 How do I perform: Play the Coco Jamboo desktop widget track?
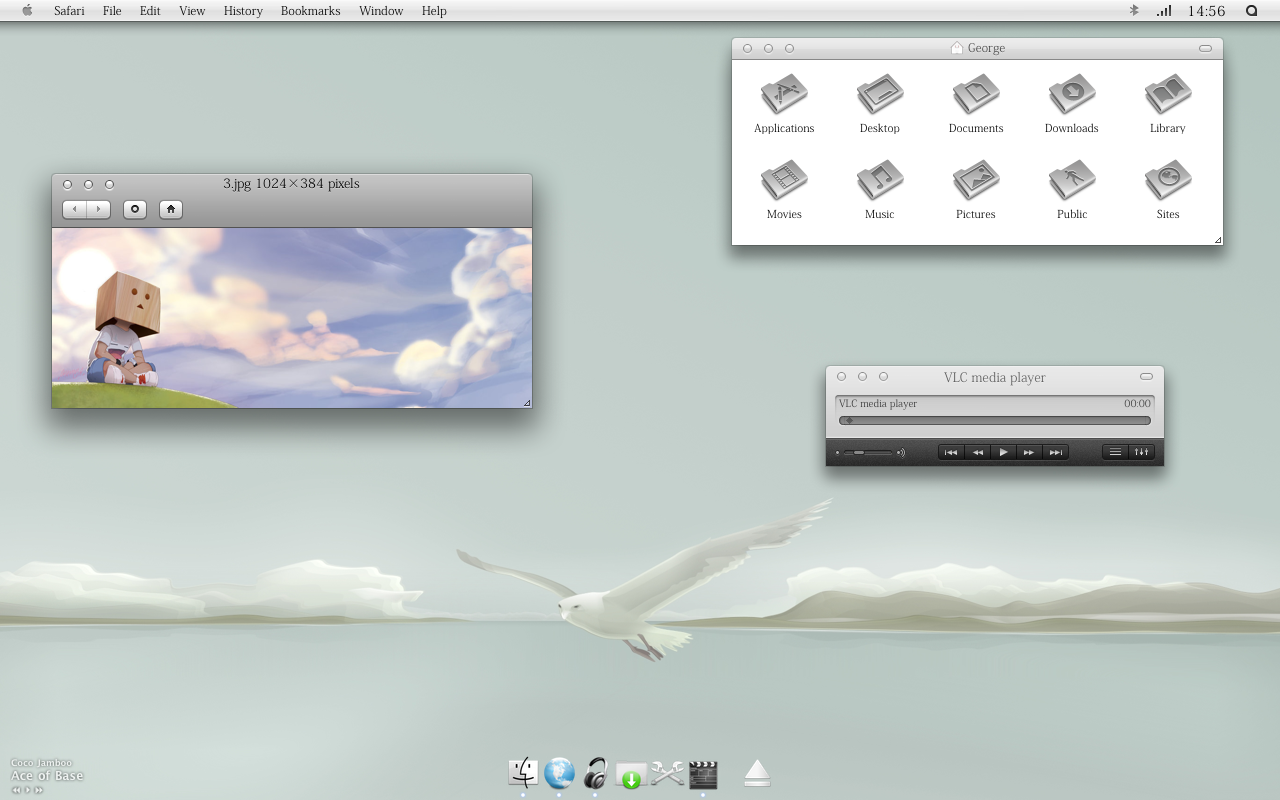(27, 790)
